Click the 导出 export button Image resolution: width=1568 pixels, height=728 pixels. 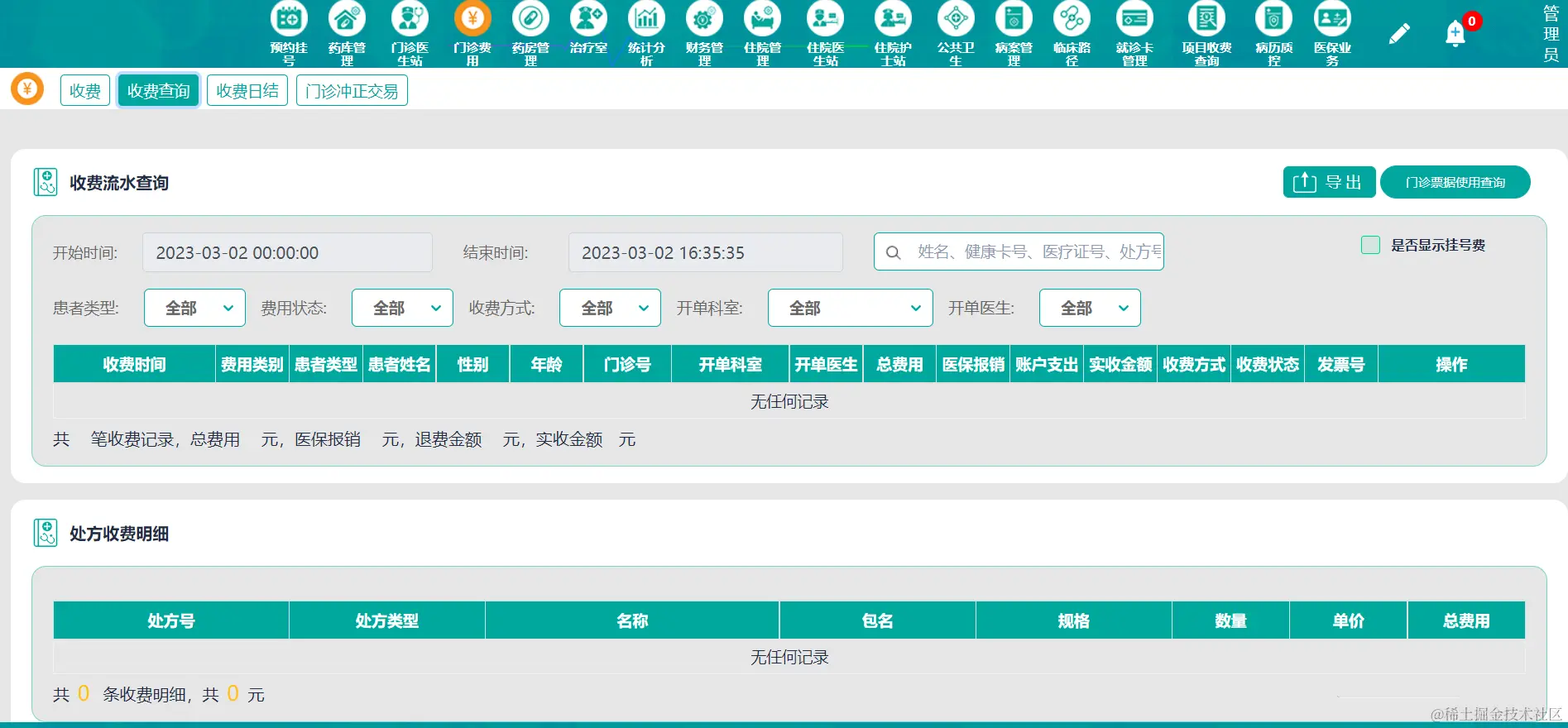[x=1329, y=182]
